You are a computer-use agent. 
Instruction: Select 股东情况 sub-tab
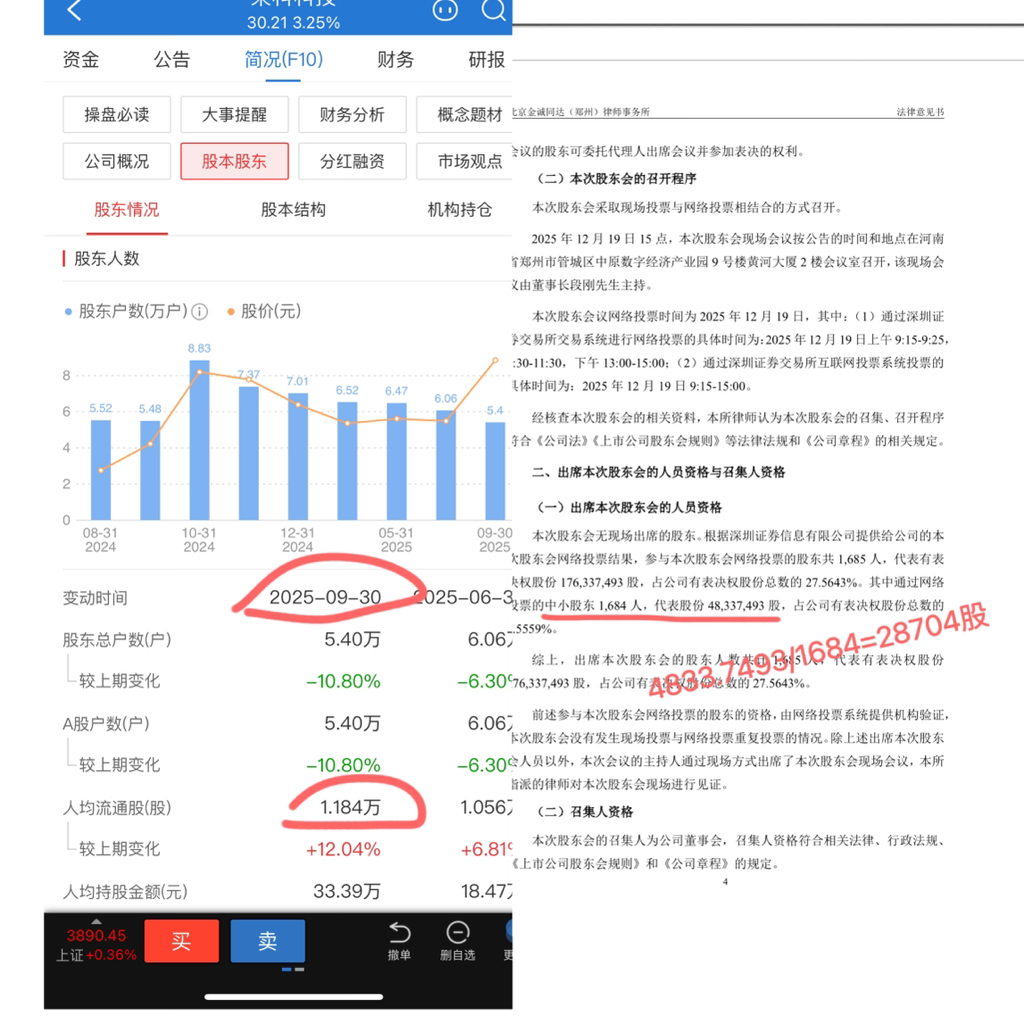tap(127, 210)
